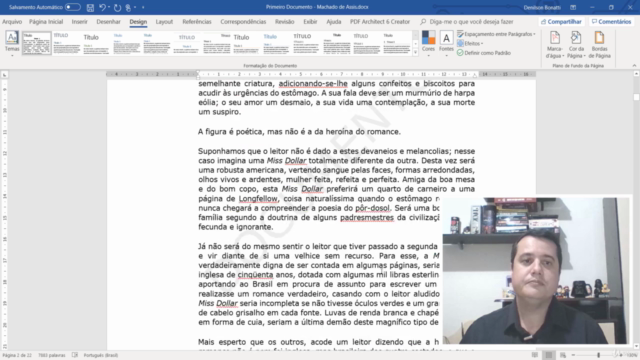The width and height of the screenshot is (640, 360).
Task: Click the Denilson Bonatti account name
Action: 542,7
